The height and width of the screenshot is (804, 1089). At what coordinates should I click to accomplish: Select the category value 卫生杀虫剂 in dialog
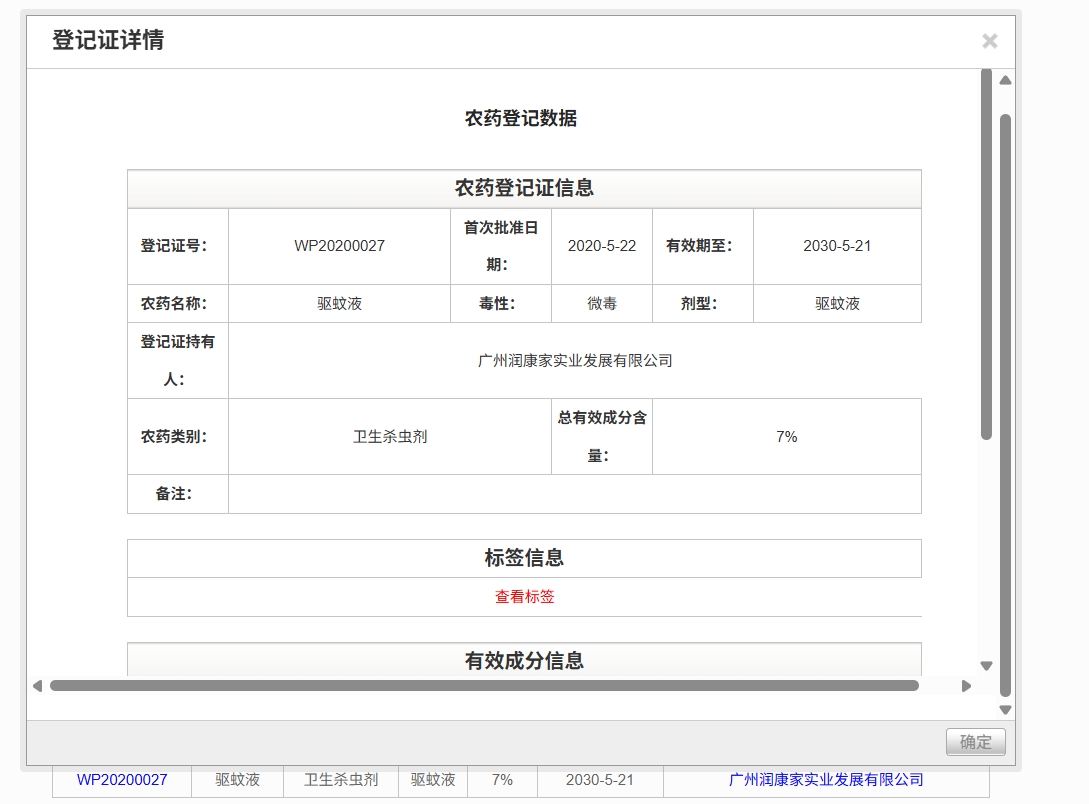390,437
